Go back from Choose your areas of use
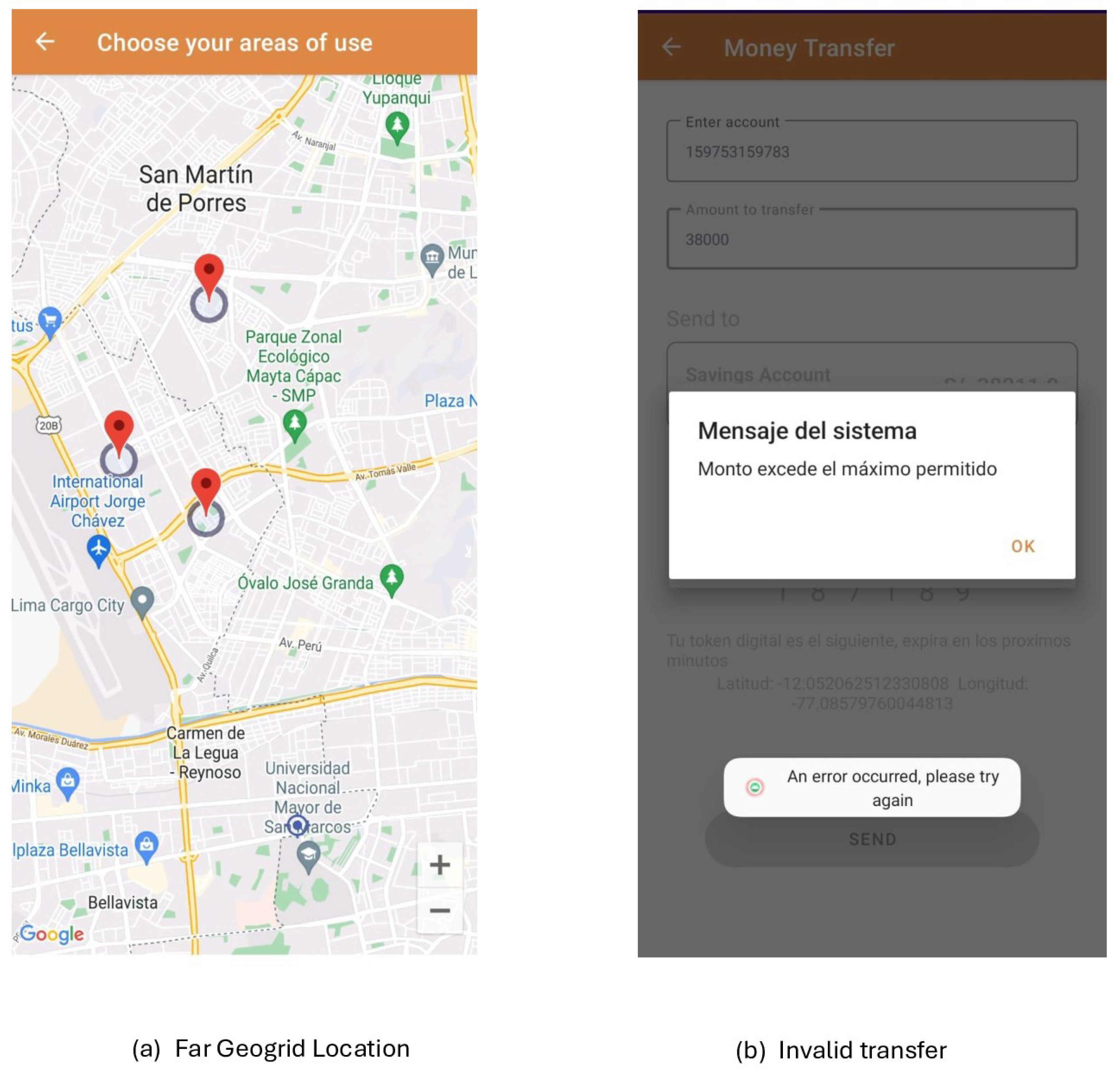Screen dimensions: 1120x1085 [45, 42]
